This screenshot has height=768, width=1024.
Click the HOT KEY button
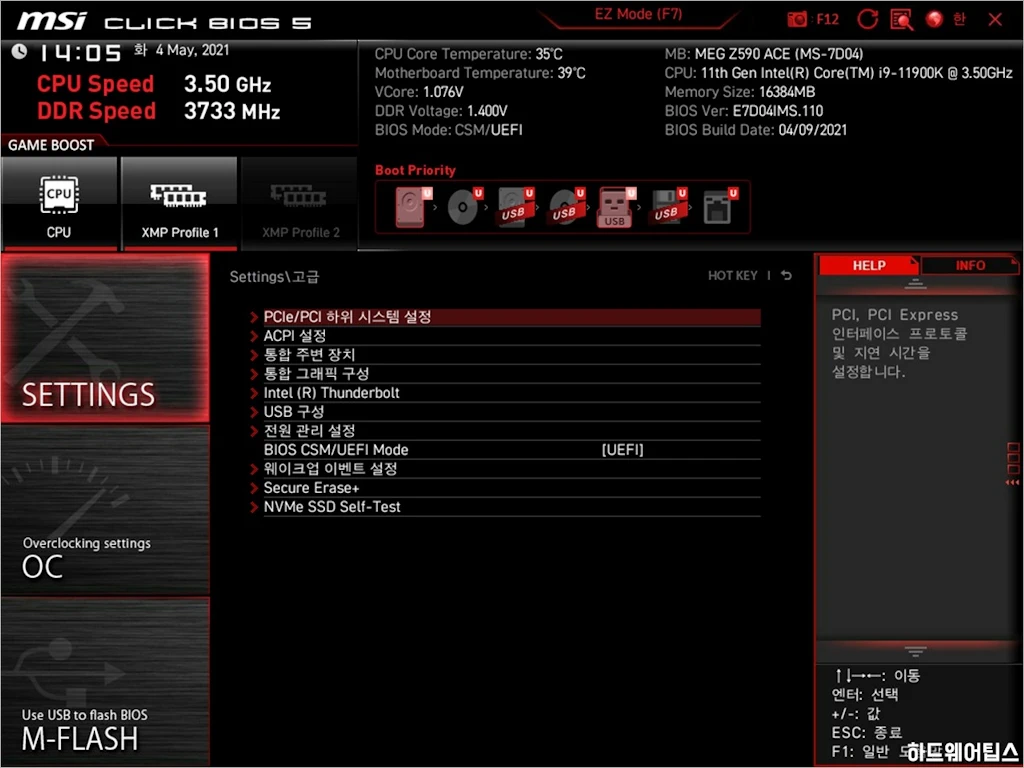[x=733, y=276]
